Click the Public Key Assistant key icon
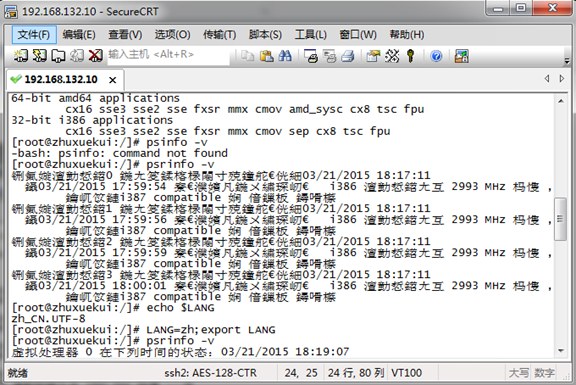This screenshot has height=385, width=576. click(x=411, y=56)
